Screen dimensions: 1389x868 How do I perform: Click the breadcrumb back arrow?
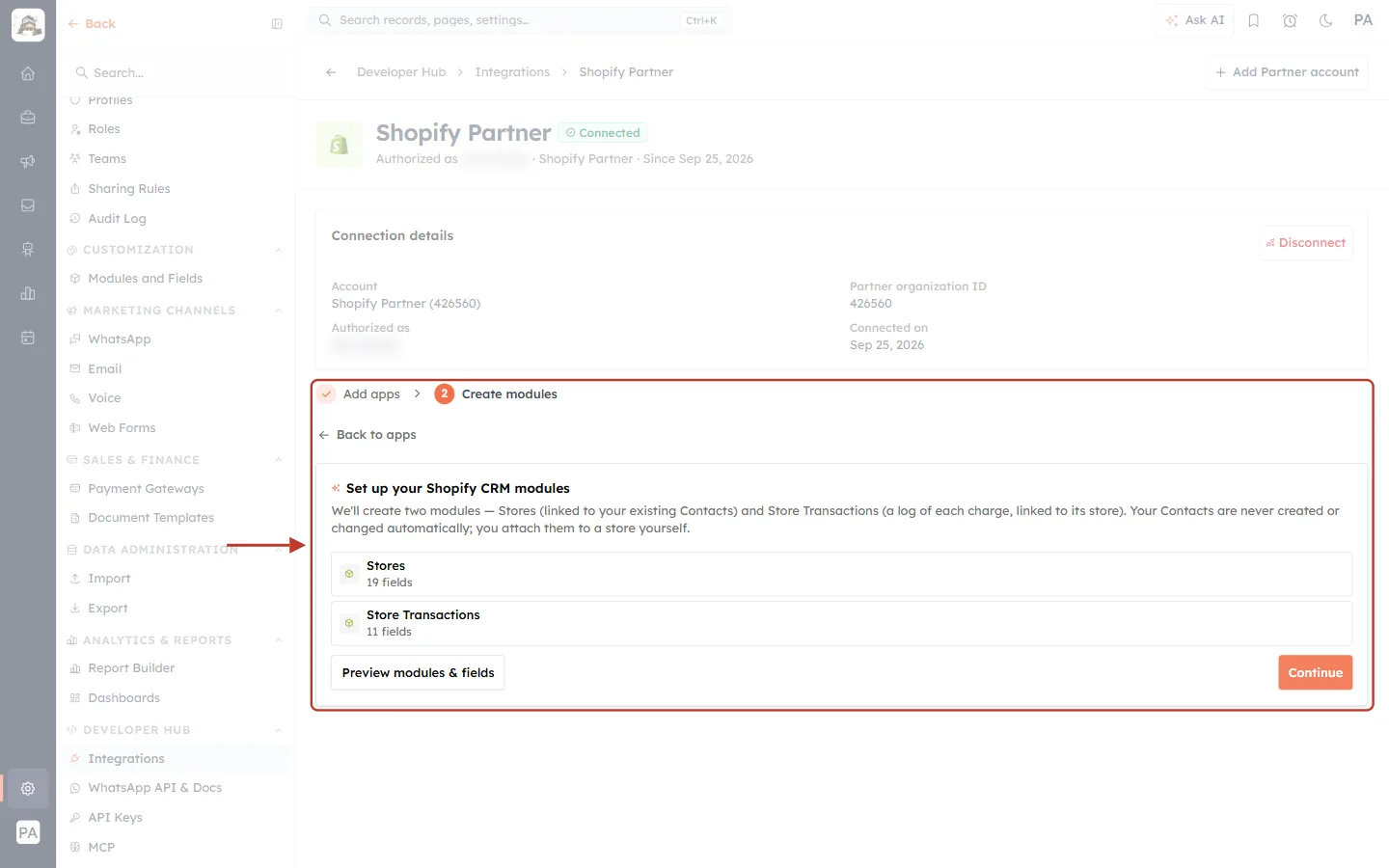click(331, 72)
